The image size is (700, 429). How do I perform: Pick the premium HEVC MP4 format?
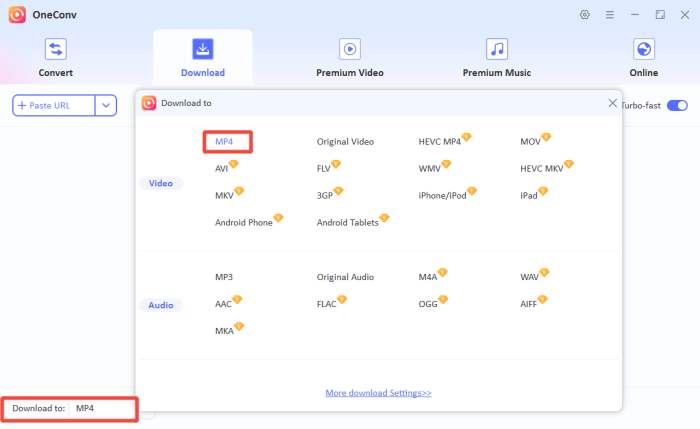[439, 142]
